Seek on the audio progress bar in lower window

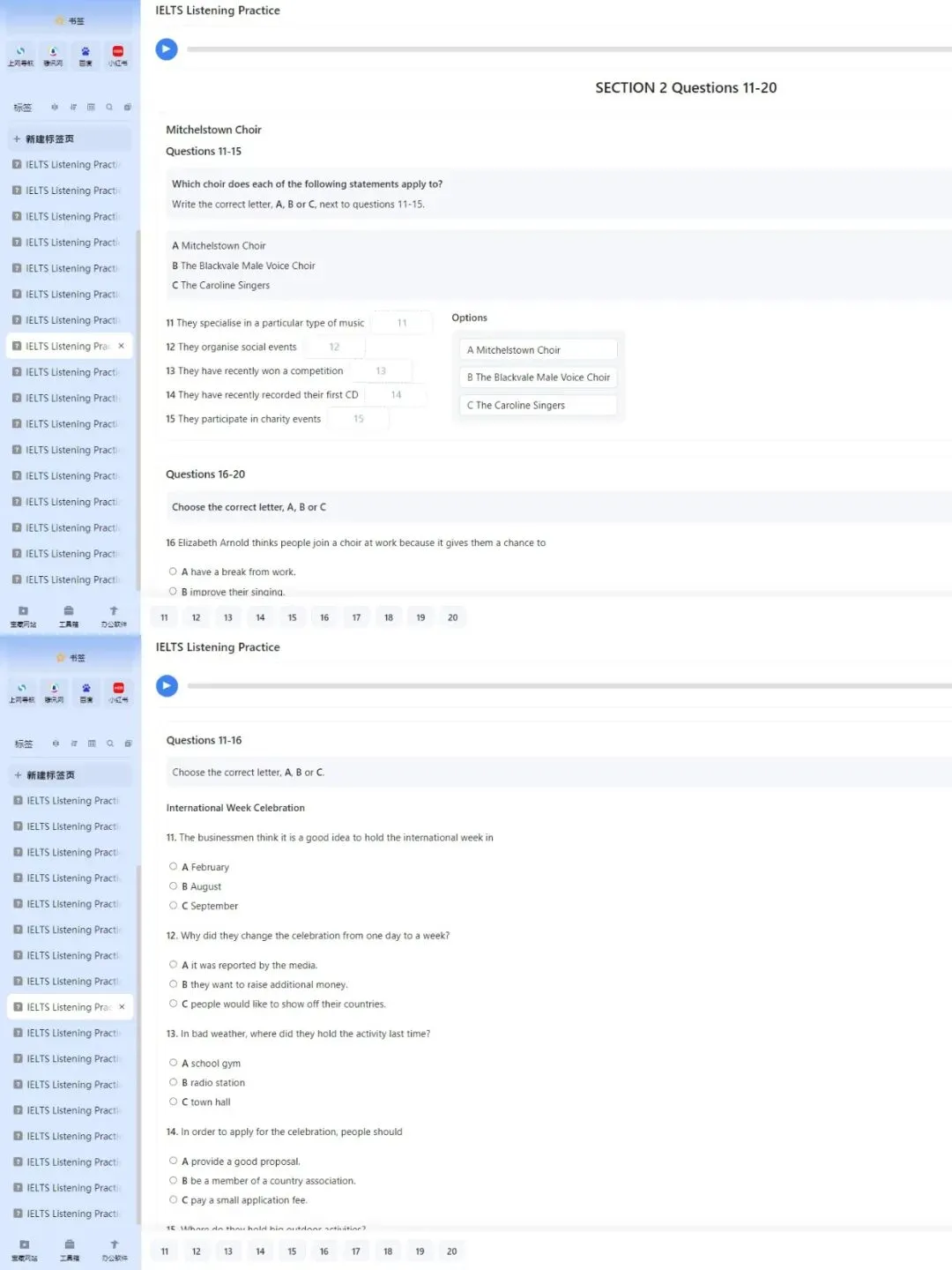click(x=569, y=685)
